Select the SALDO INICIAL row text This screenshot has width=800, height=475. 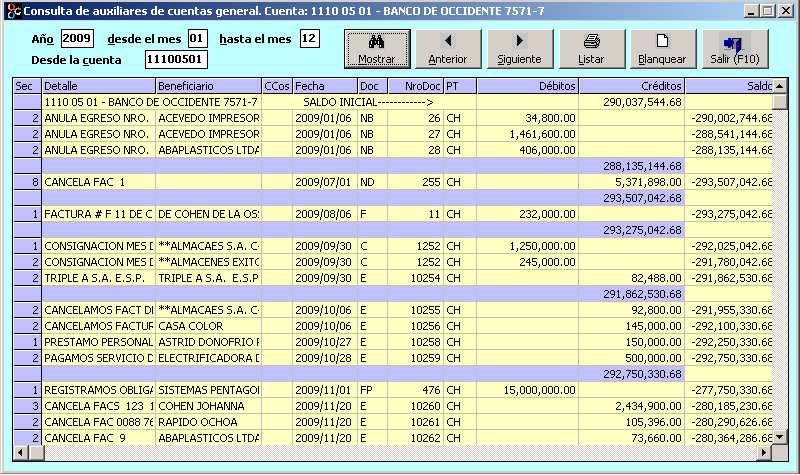point(368,102)
